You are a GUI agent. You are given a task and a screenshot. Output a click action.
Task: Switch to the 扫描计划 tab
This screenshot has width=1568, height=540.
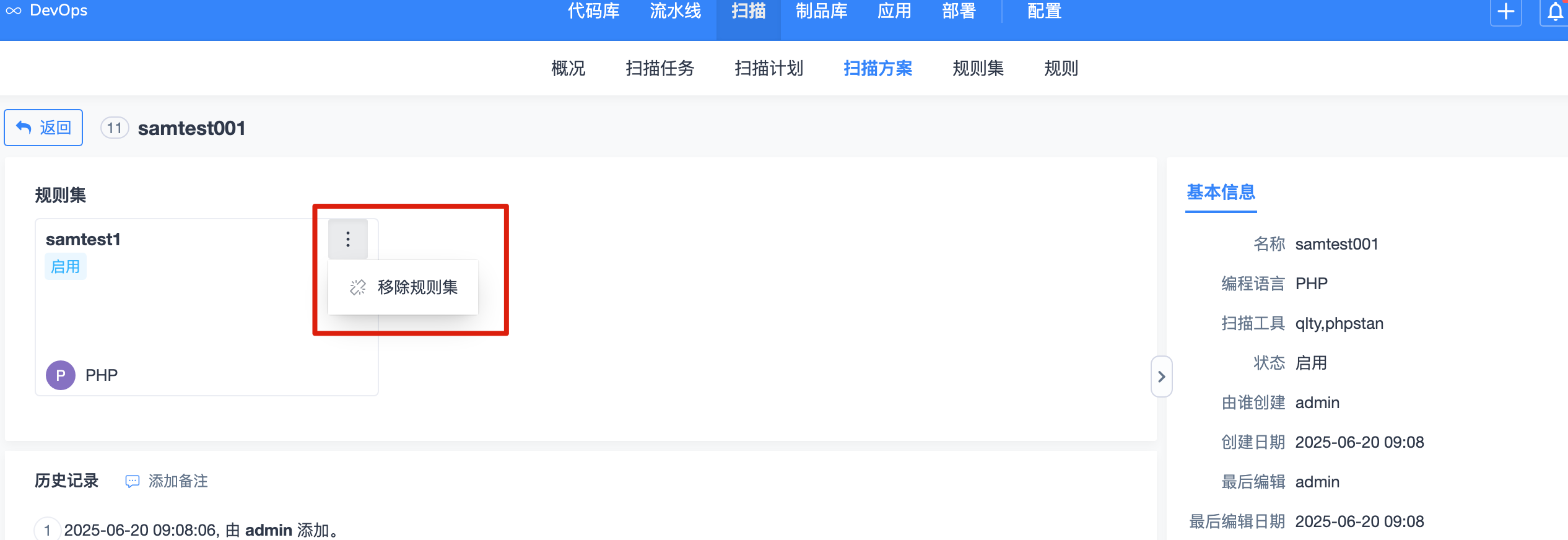point(769,68)
